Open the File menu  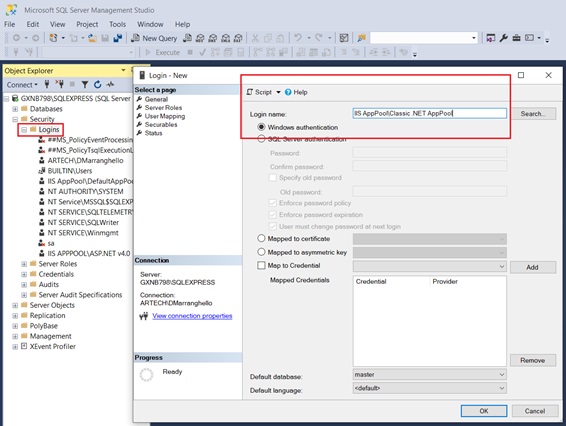click(10, 24)
